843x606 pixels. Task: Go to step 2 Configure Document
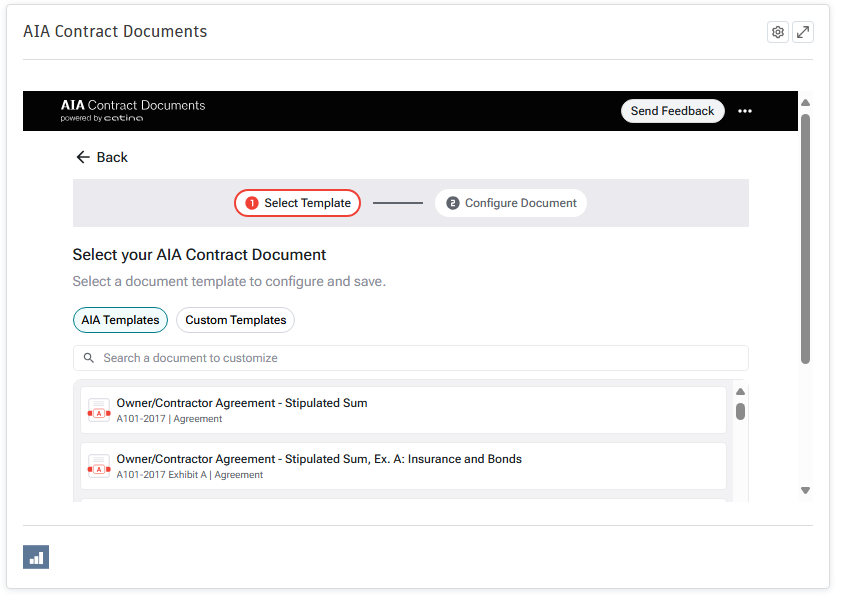(x=511, y=203)
